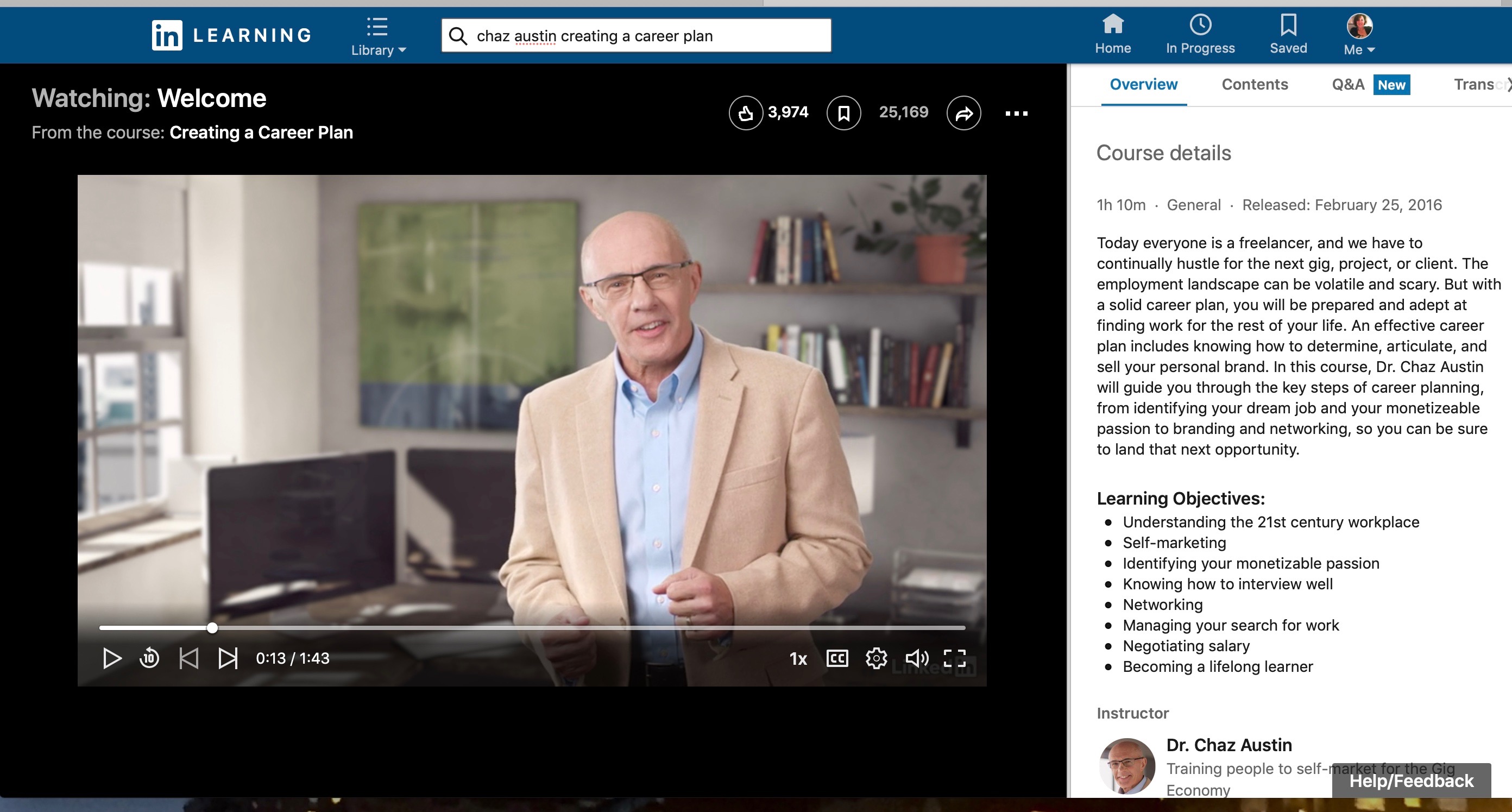Go to the previous video
The image size is (1512, 812).
coord(188,658)
